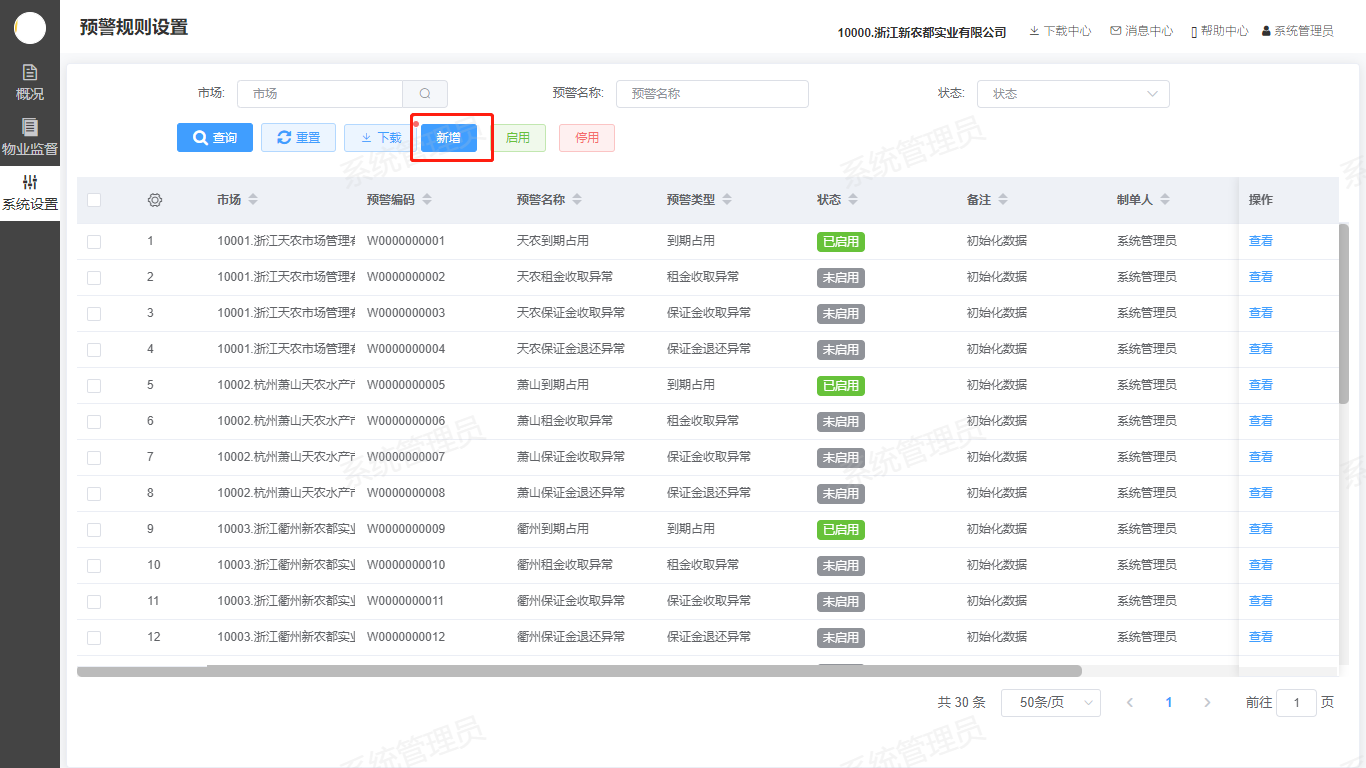Screen dimensions: 1366x768
Task: Switch to 概况 in the sidebar
Action: click(x=30, y=82)
